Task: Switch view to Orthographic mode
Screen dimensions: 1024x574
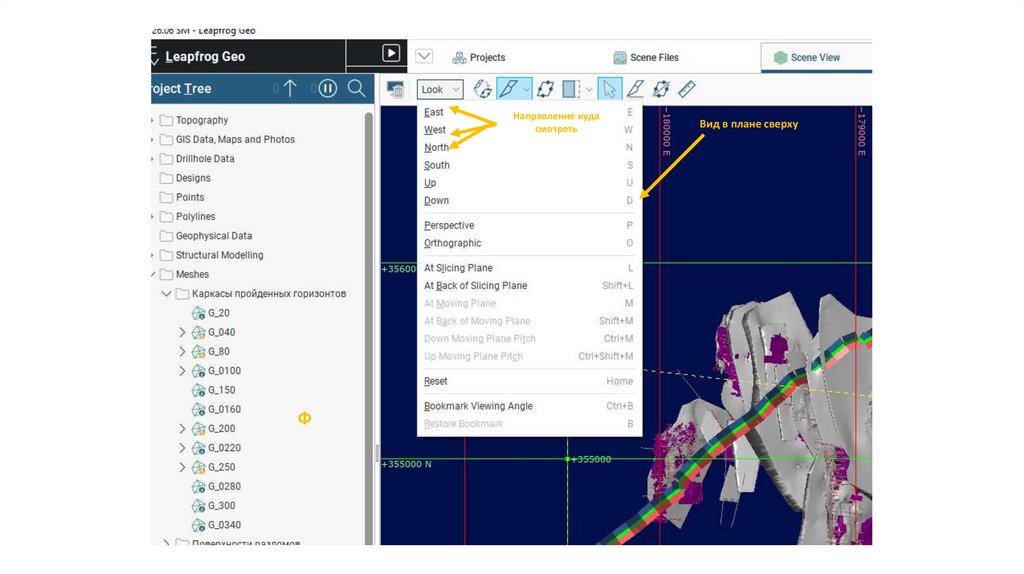Action: 453,243
